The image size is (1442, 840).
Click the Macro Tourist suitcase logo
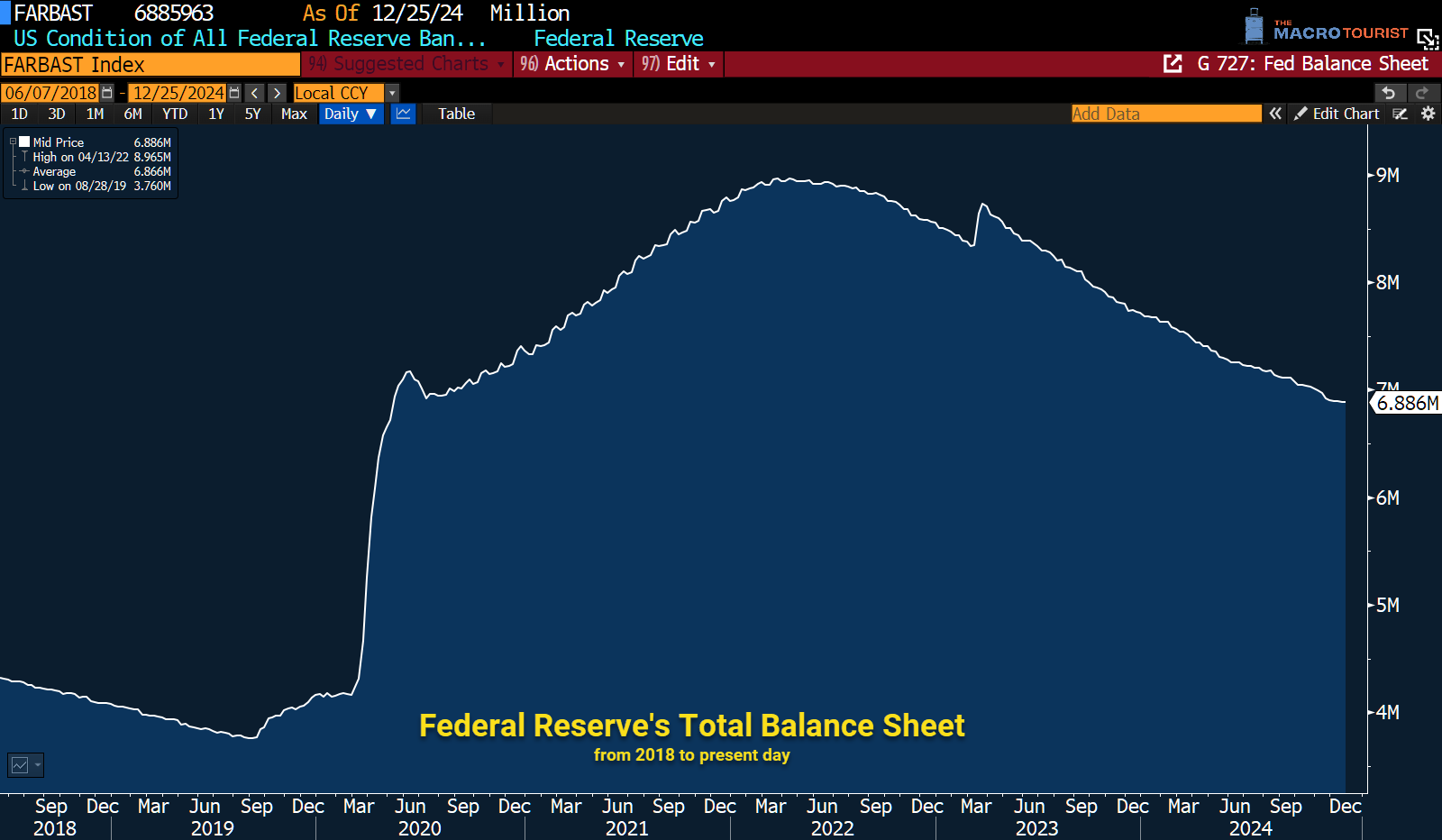tap(1254, 26)
